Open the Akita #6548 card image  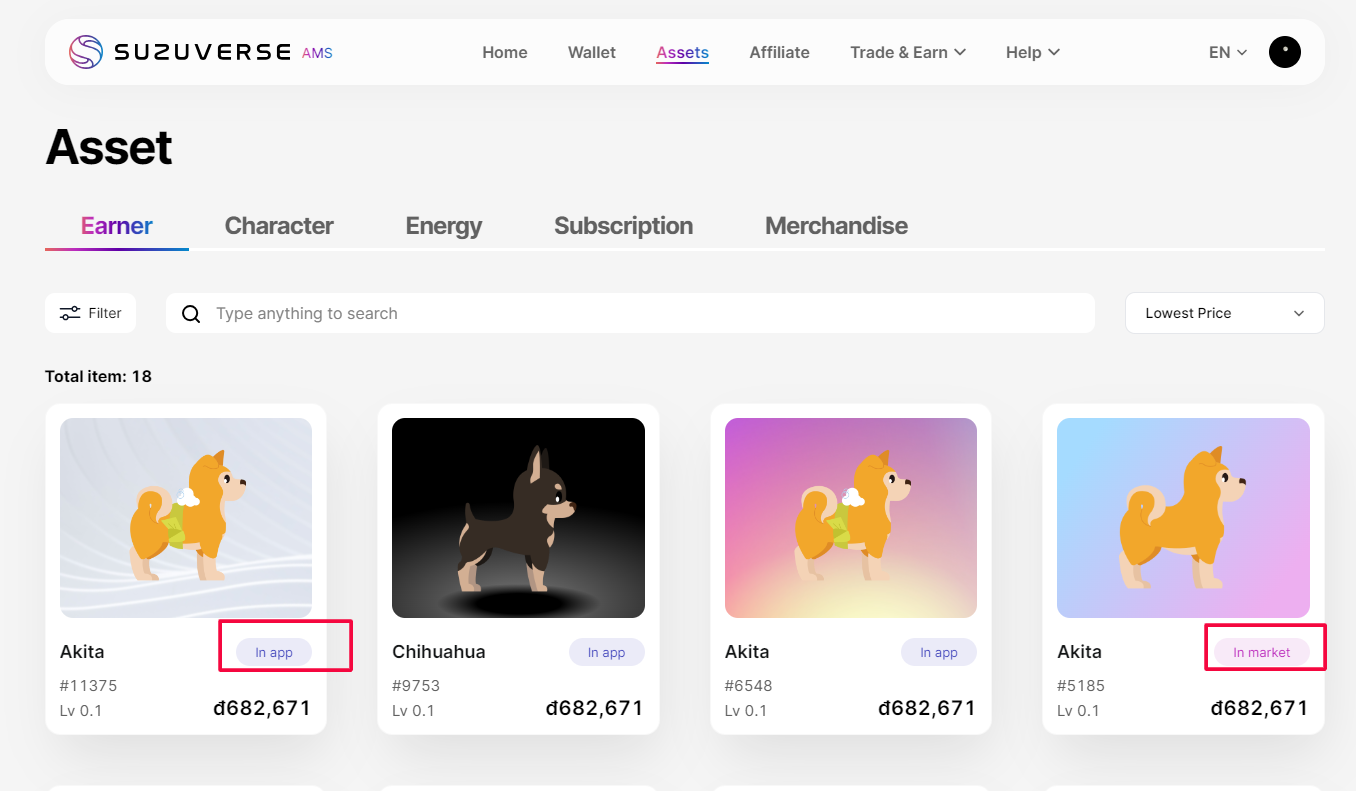click(x=850, y=517)
